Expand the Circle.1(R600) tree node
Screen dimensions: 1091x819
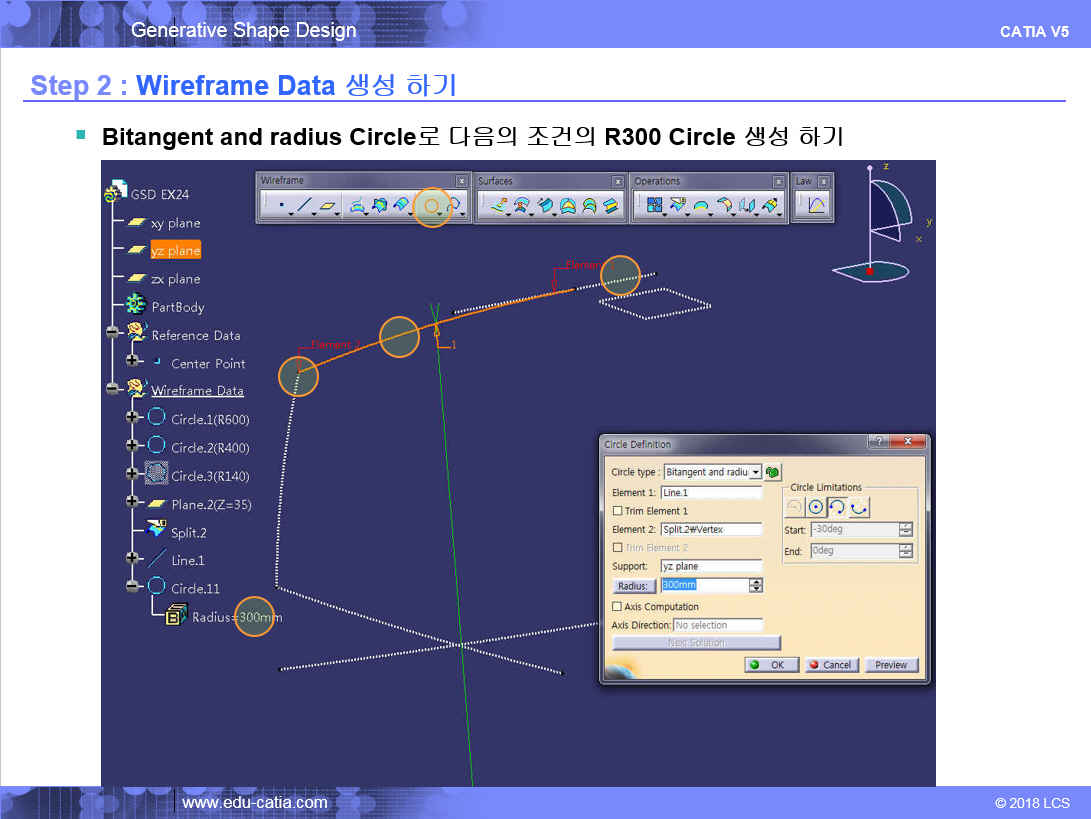(132, 419)
